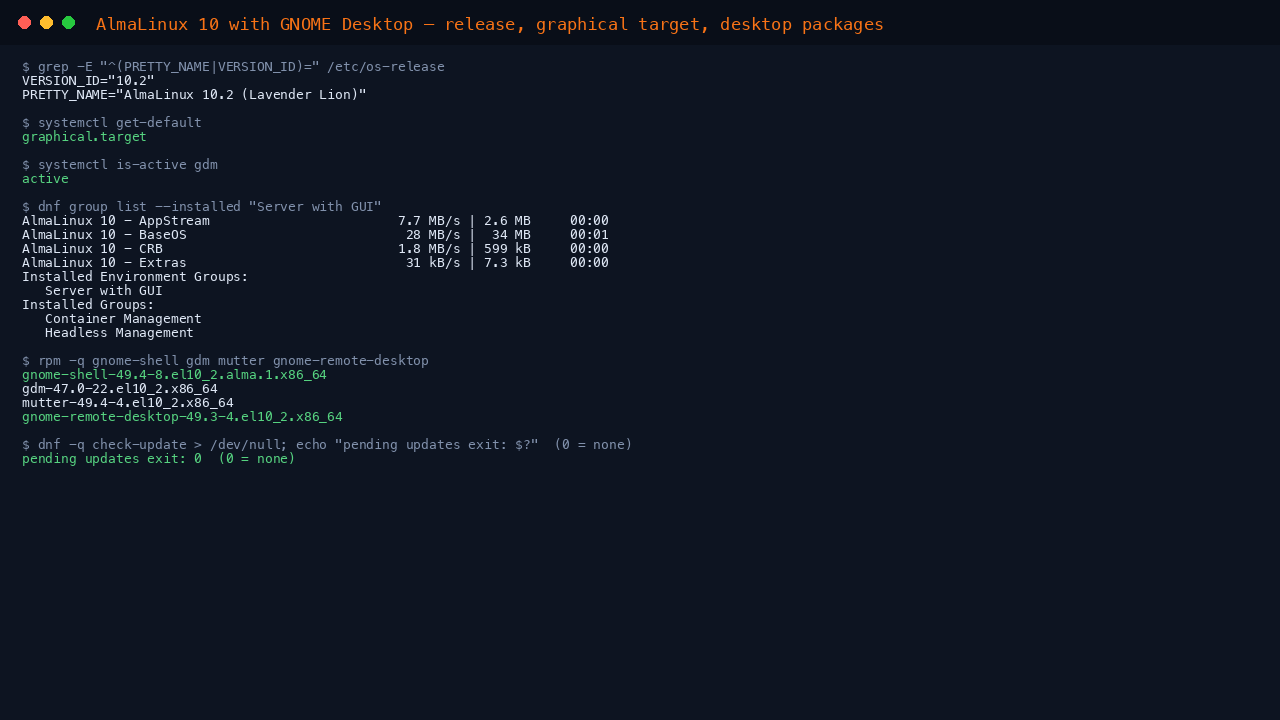Click the green maximize window dot

pyautogui.click(x=68, y=23)
